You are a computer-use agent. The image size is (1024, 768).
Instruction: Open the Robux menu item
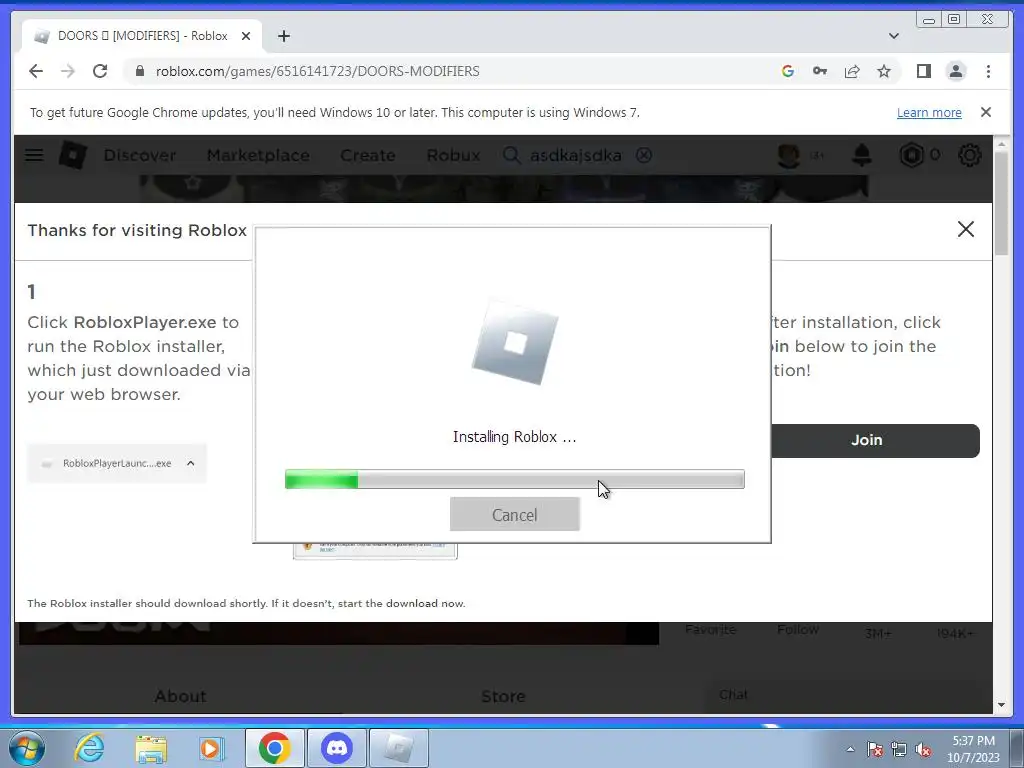pos(453,155)
